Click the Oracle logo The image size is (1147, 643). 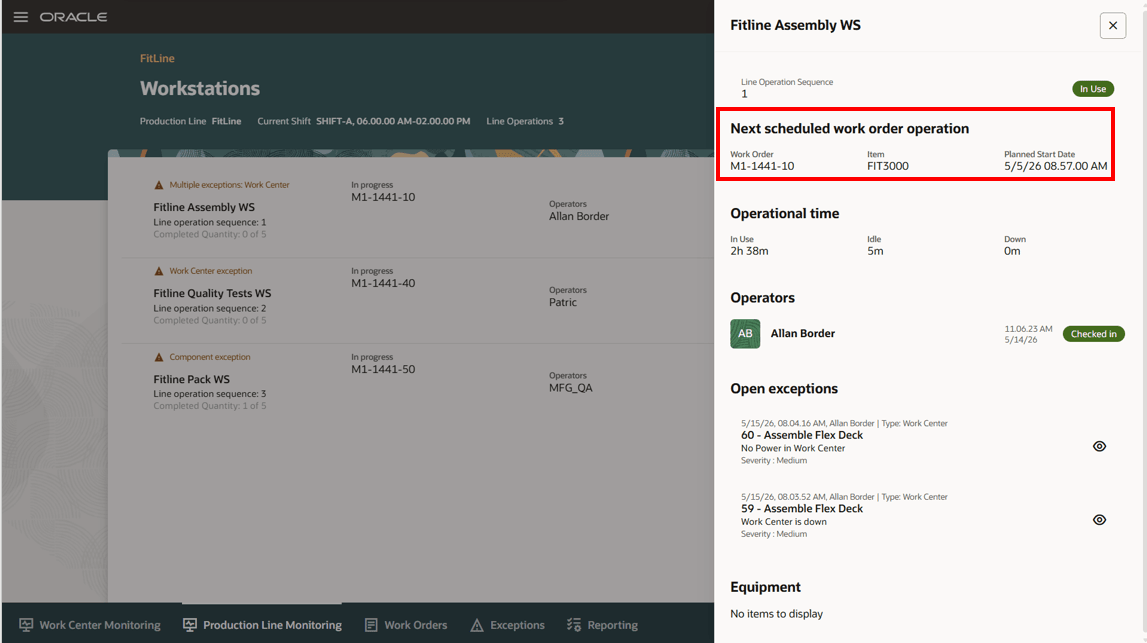pyautogui.click(x=73, y=17)
